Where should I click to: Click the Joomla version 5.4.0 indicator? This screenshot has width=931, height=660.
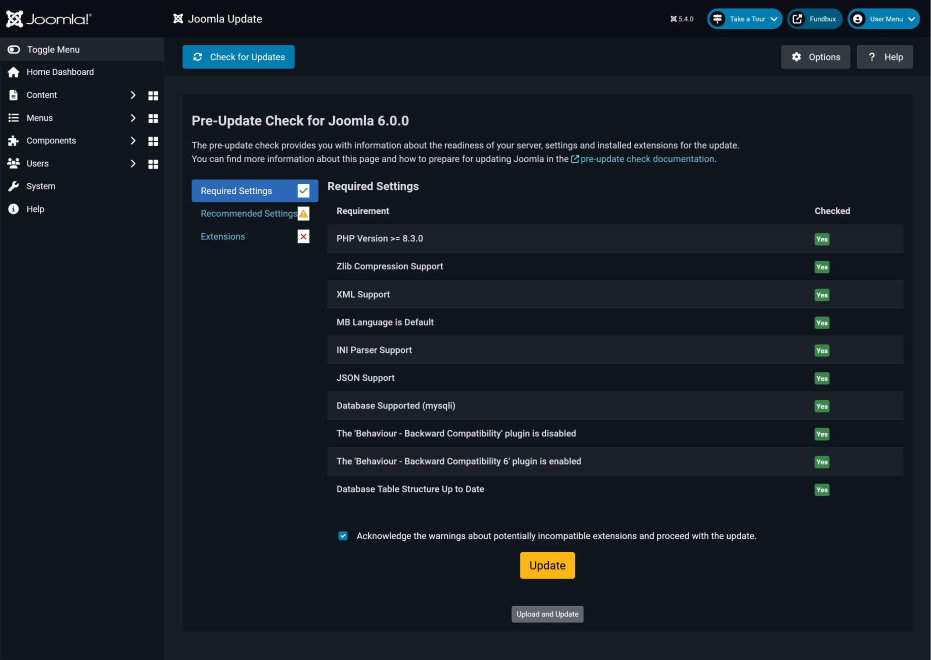(682, 19)
